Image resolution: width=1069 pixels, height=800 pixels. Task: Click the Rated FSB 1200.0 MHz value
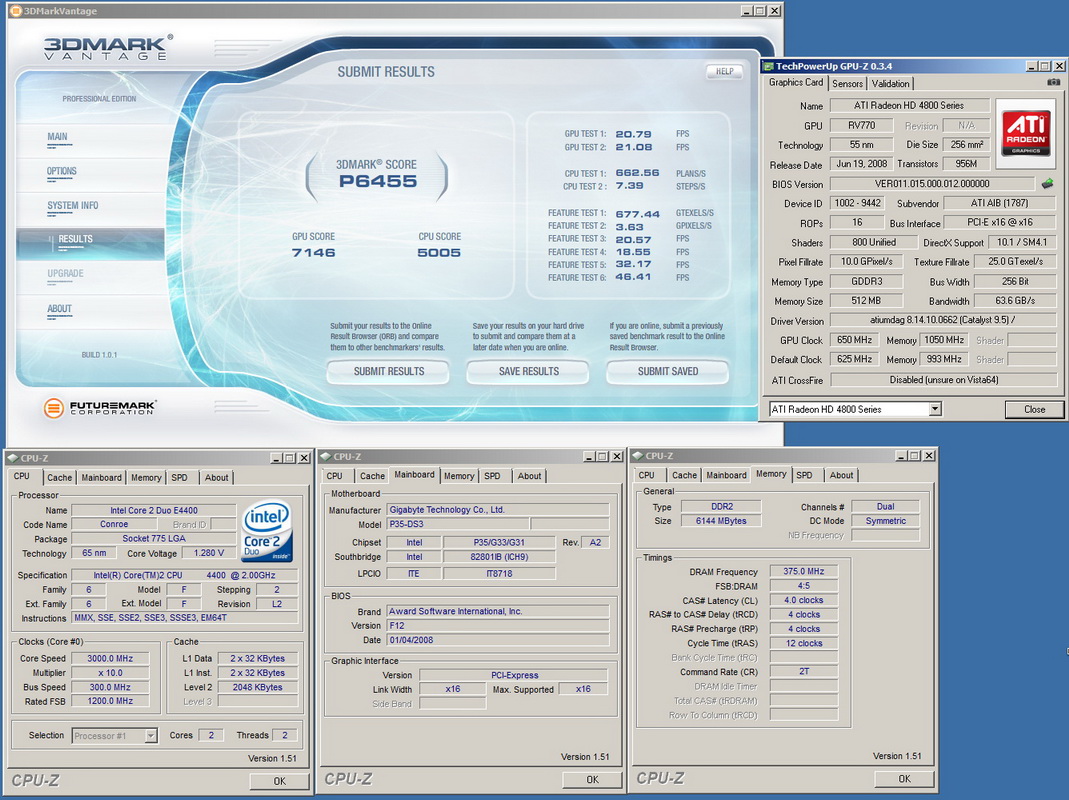coord(110,700)
